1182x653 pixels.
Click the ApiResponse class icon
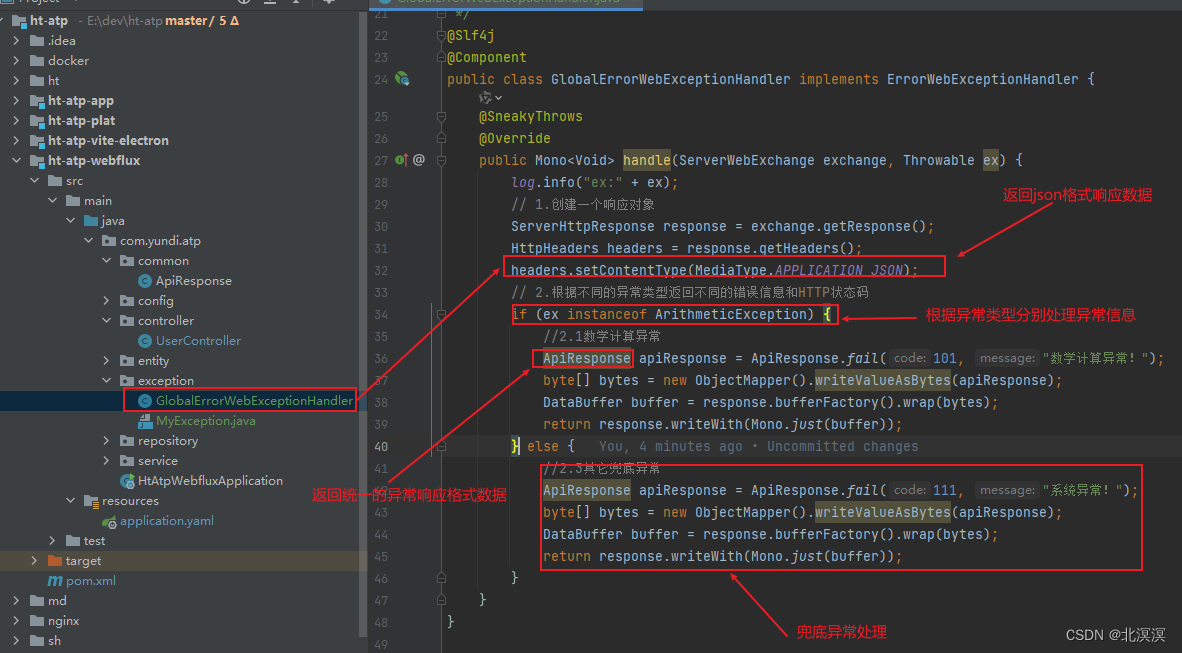click(x=145, y=281)
